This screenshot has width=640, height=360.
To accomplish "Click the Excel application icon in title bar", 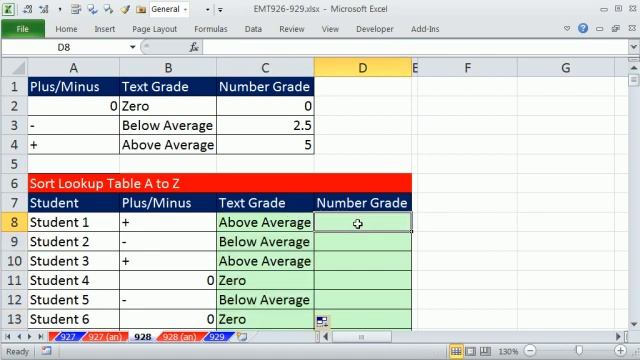I will pos(8,9).
